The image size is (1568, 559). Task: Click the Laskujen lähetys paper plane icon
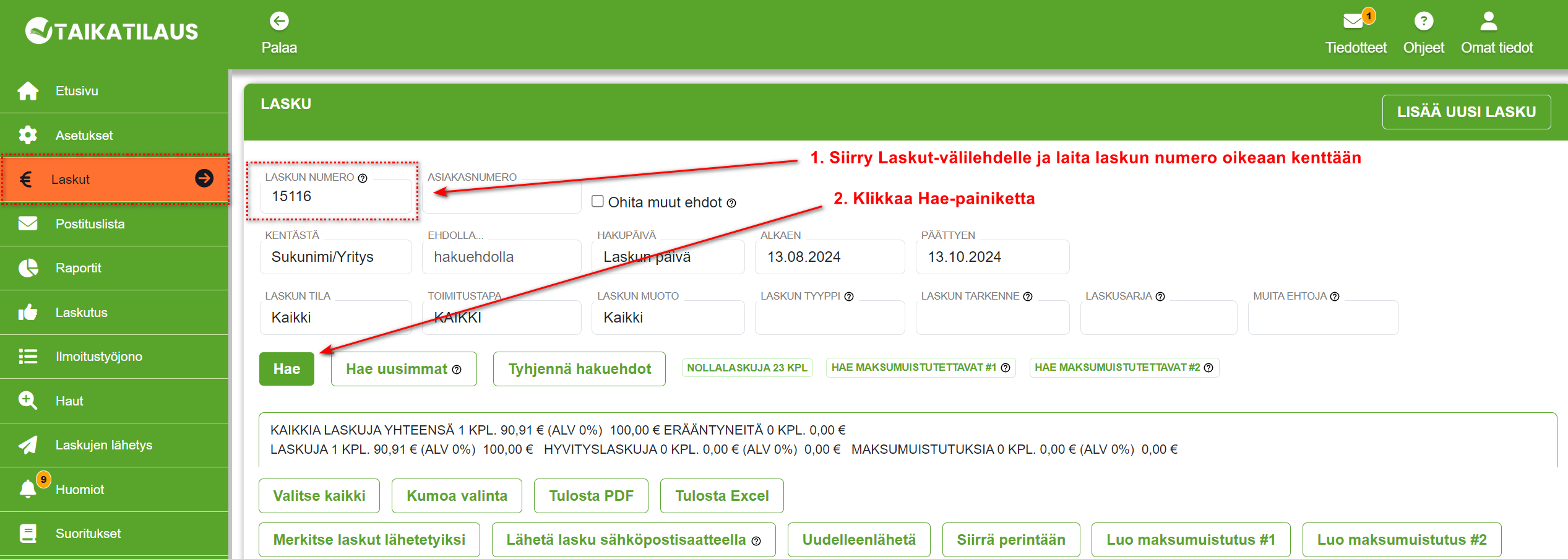28,445
